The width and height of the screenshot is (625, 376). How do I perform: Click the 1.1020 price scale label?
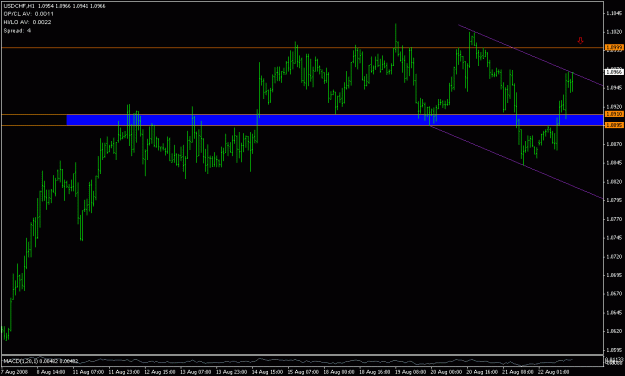pyautogui.click(x=614, y=32)
